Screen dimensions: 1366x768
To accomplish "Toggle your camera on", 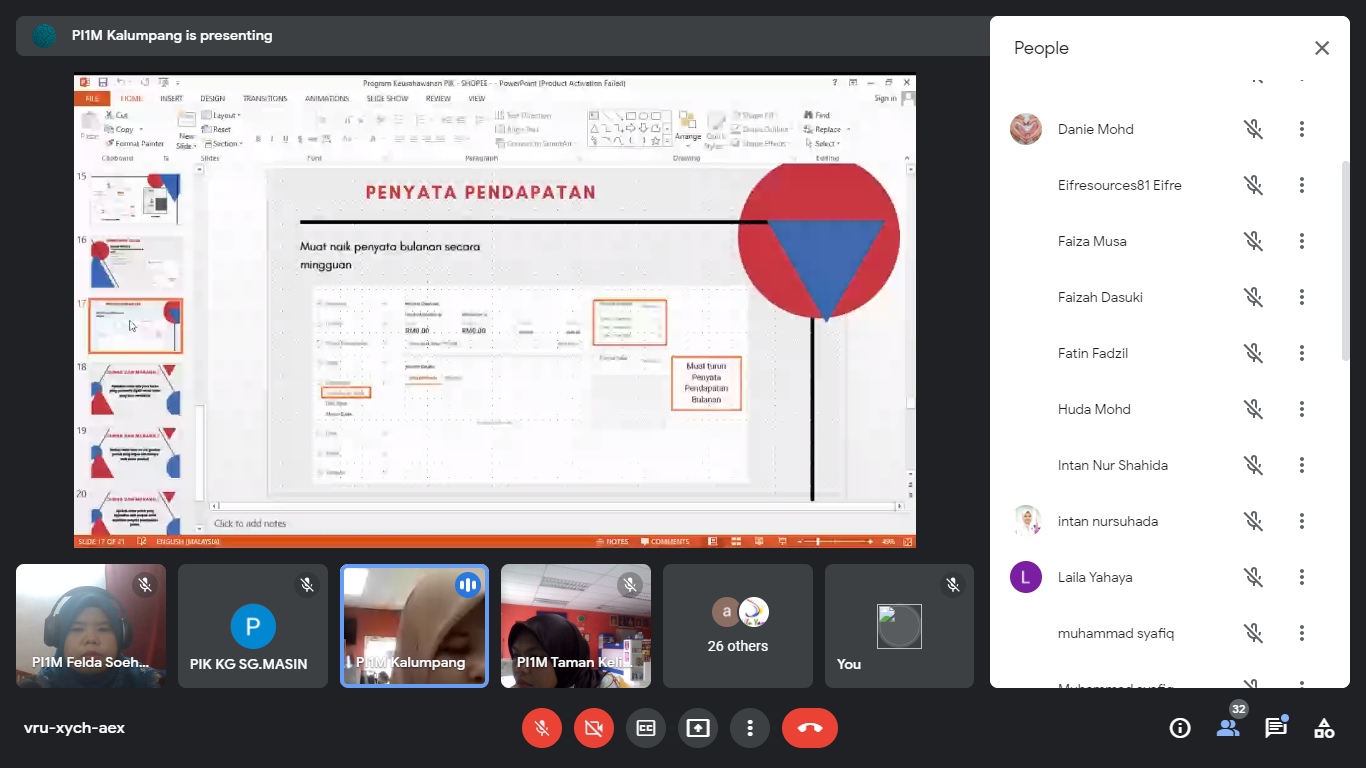I will (594, 728).
